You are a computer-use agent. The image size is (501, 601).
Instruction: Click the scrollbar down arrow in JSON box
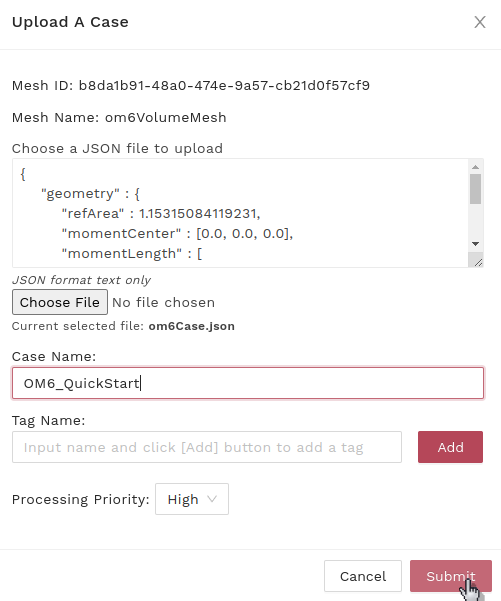coord(475,244)
